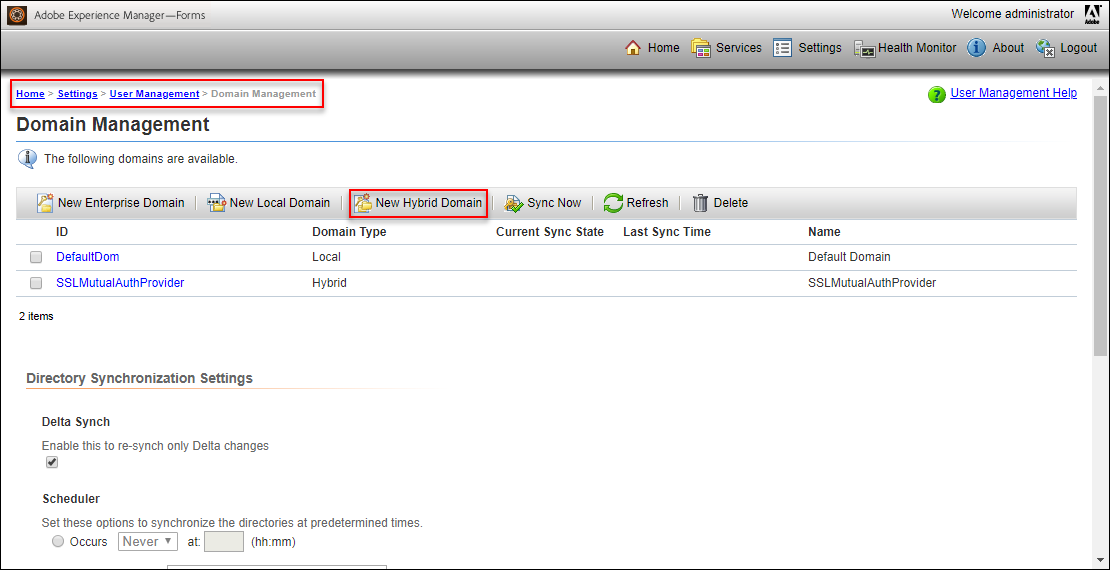Click the Sync Now icon

point(514,203)
